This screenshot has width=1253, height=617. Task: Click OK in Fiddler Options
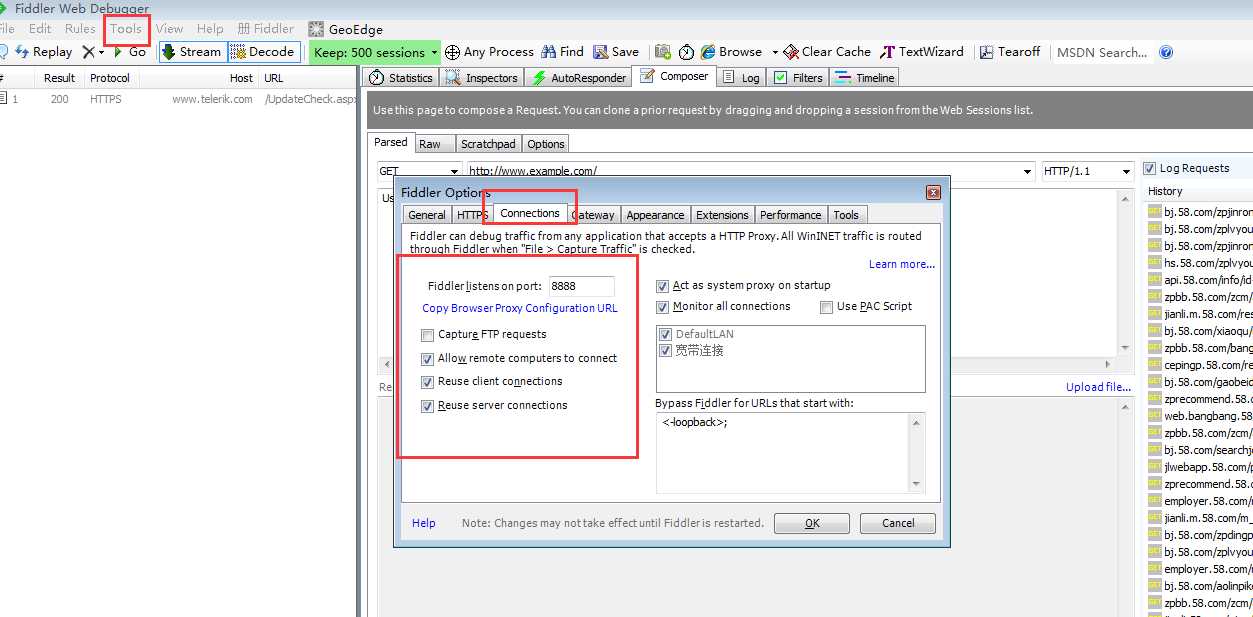coord(812,523)
